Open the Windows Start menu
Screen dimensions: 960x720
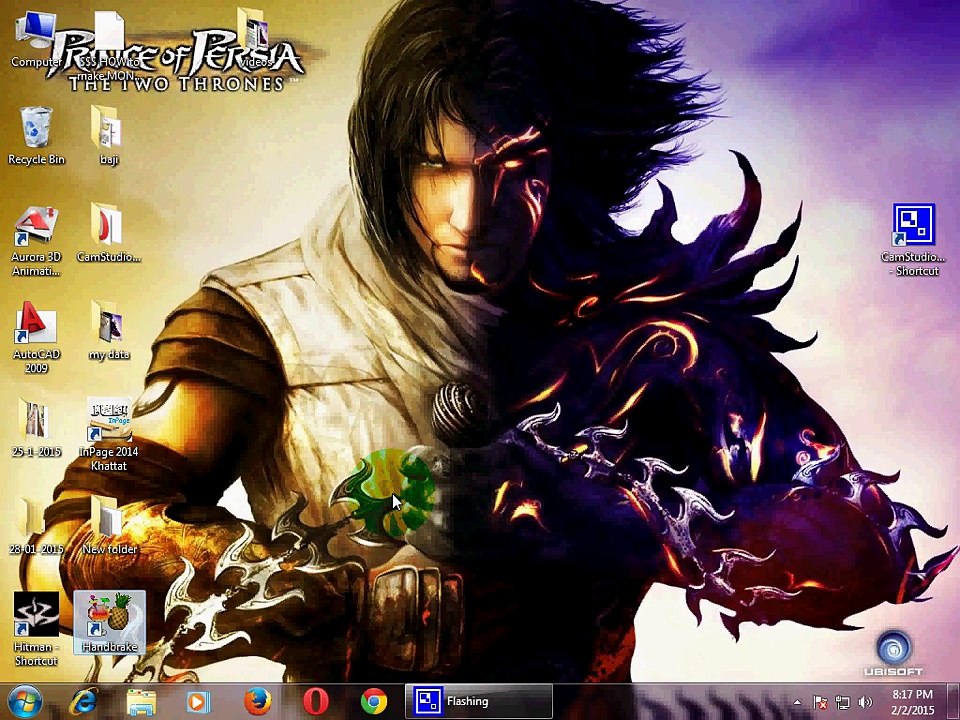pos(24,702)
